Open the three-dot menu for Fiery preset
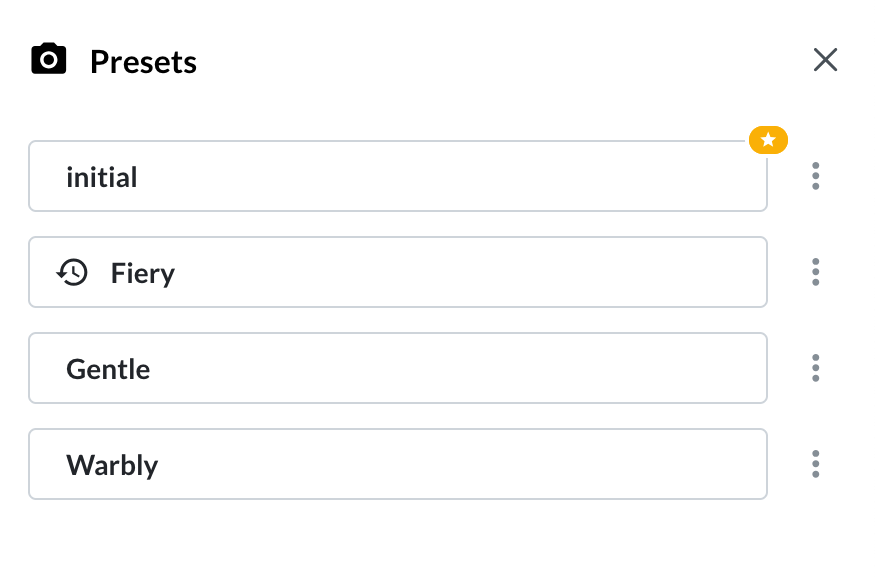Screen dimensions: 875x577 [815, 272]
